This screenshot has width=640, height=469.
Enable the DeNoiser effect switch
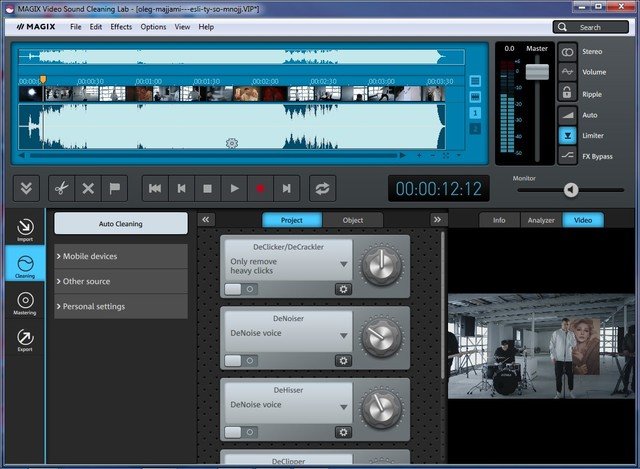tap(240, 360)
